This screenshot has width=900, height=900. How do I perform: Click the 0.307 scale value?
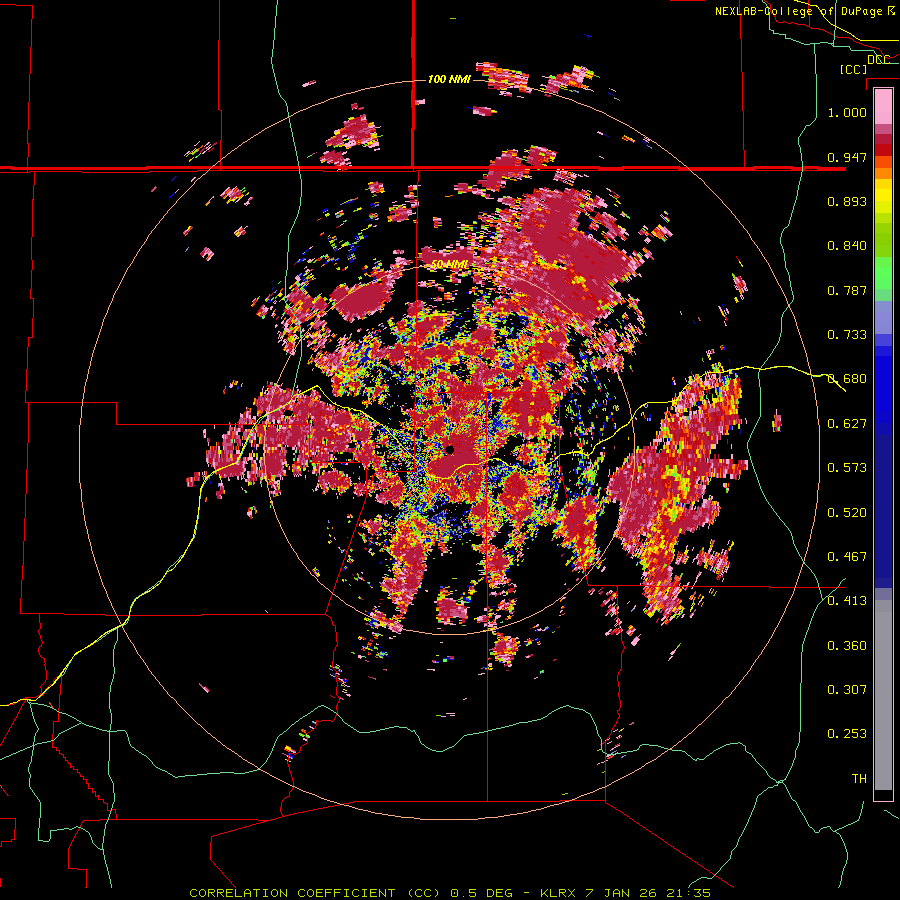(x=847, y=690)
